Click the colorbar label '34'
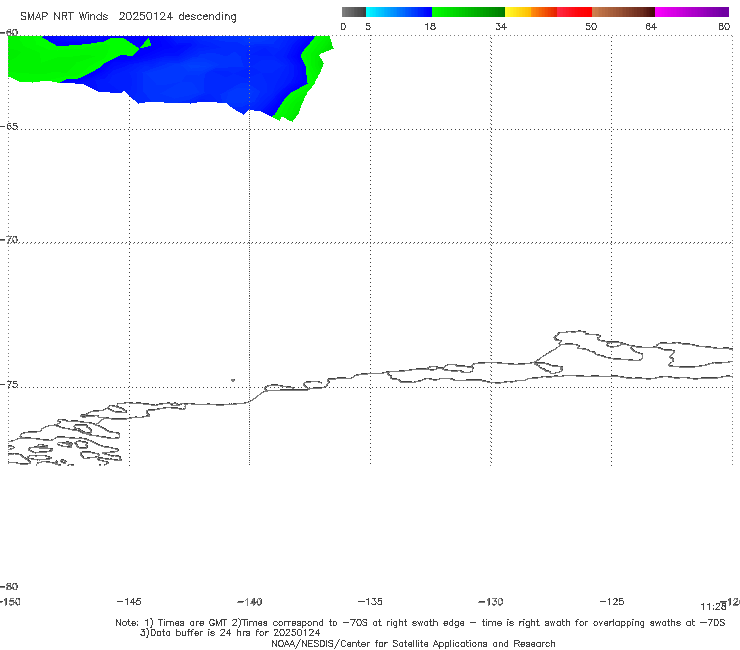This screenshot has height=650, width=740. click(x=501, y=26)
